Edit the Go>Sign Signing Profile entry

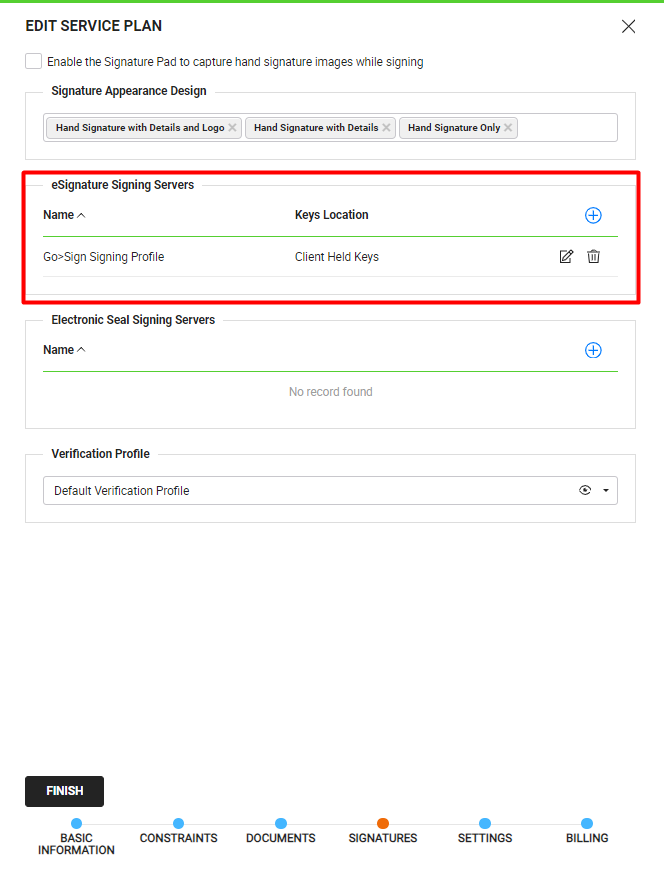click(x=566, y=257)
